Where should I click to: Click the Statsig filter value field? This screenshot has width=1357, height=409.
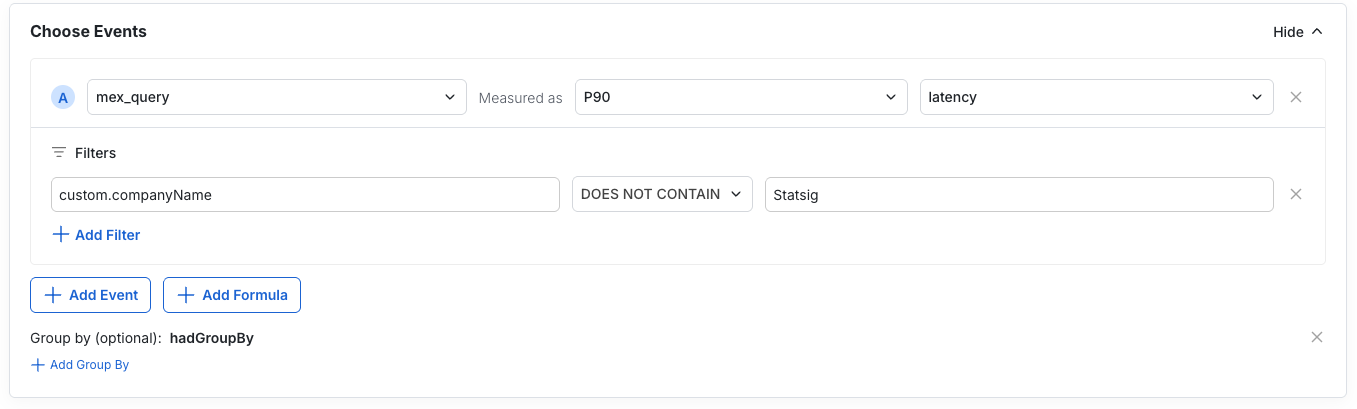(1018, 194)
